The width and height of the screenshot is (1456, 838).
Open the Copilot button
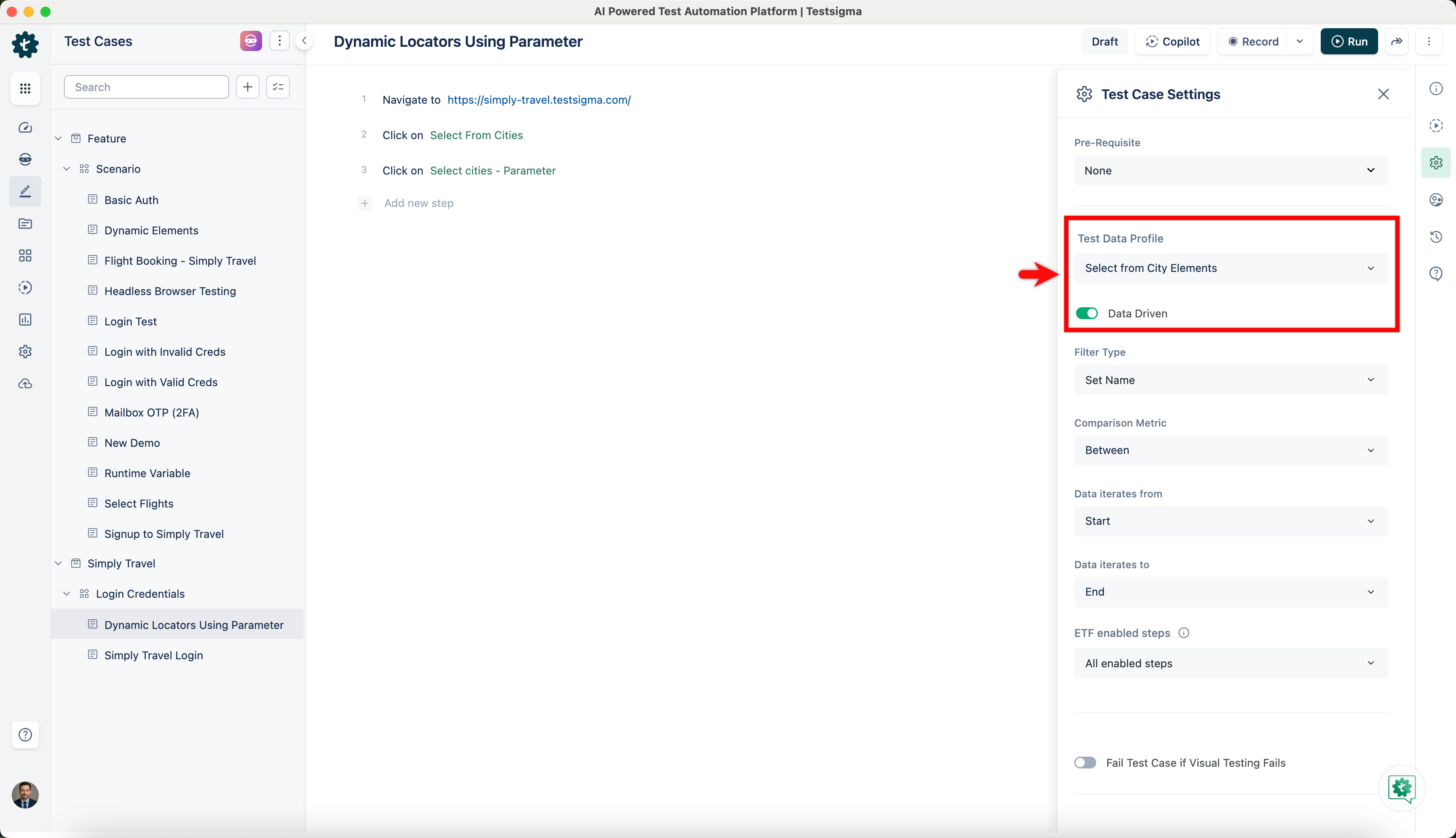click(1172, 41)
